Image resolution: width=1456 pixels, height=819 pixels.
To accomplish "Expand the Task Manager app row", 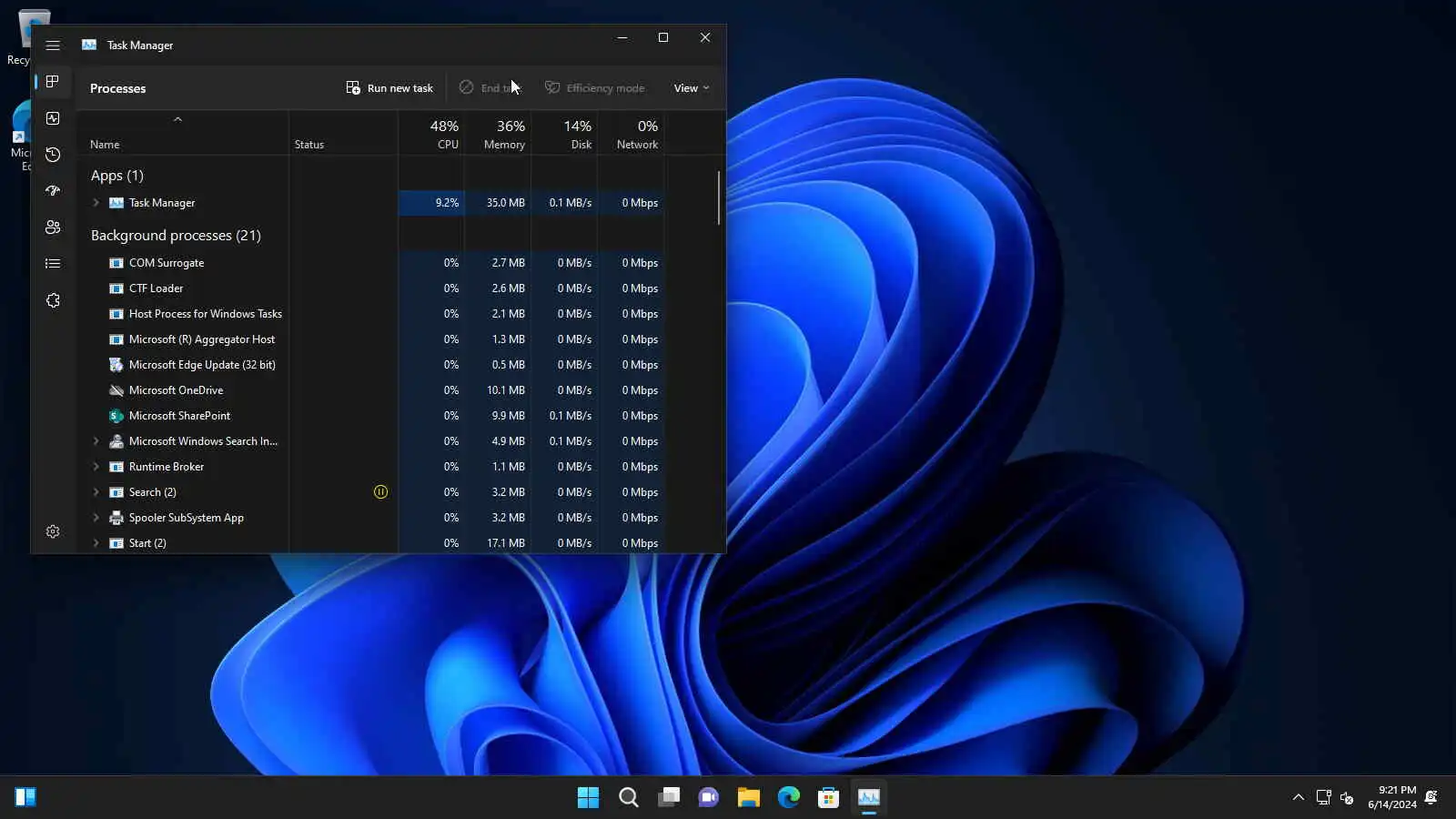I will click(x=96, y=203).
